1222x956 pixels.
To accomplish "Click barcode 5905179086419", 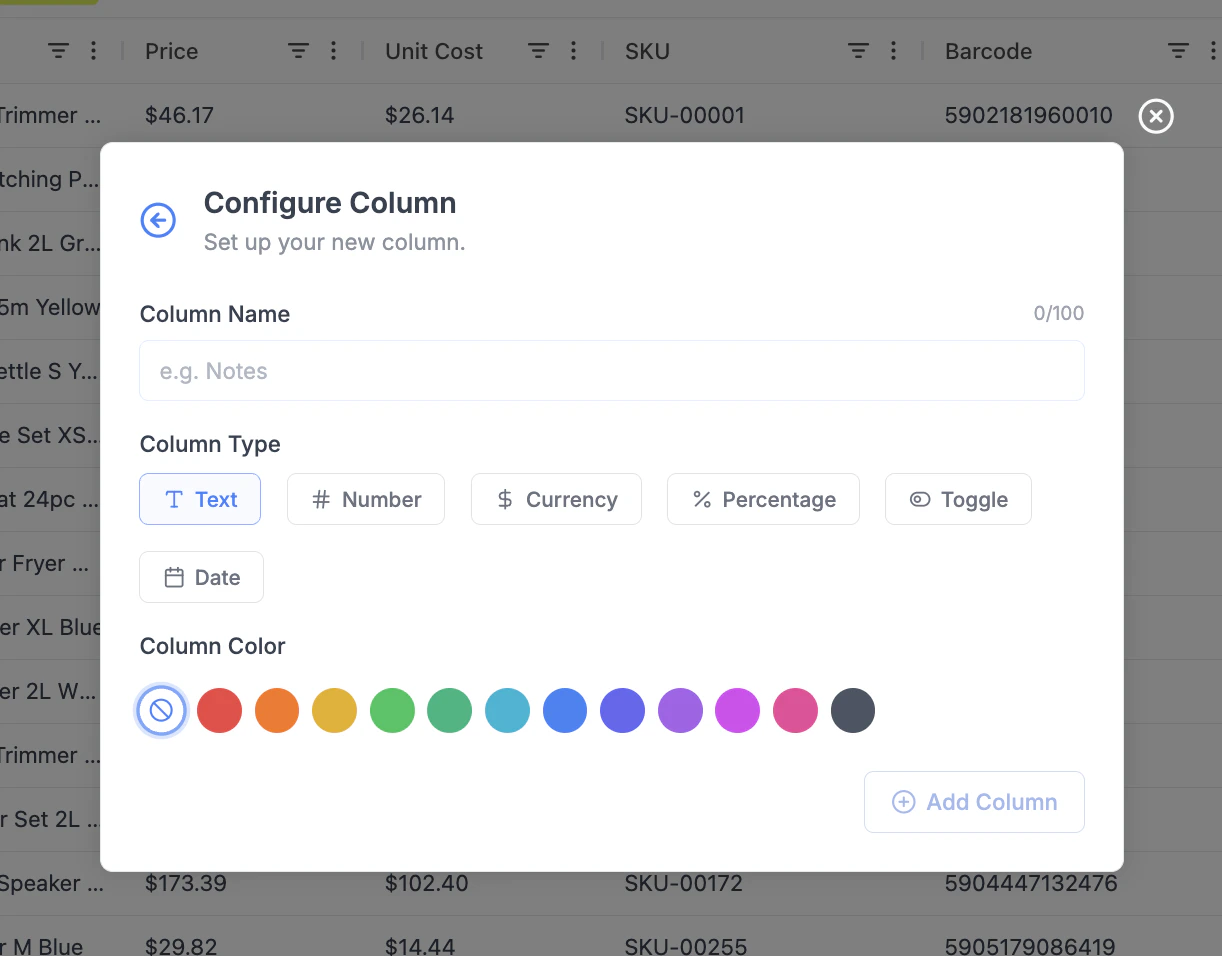I will (x=1030, y=946).
